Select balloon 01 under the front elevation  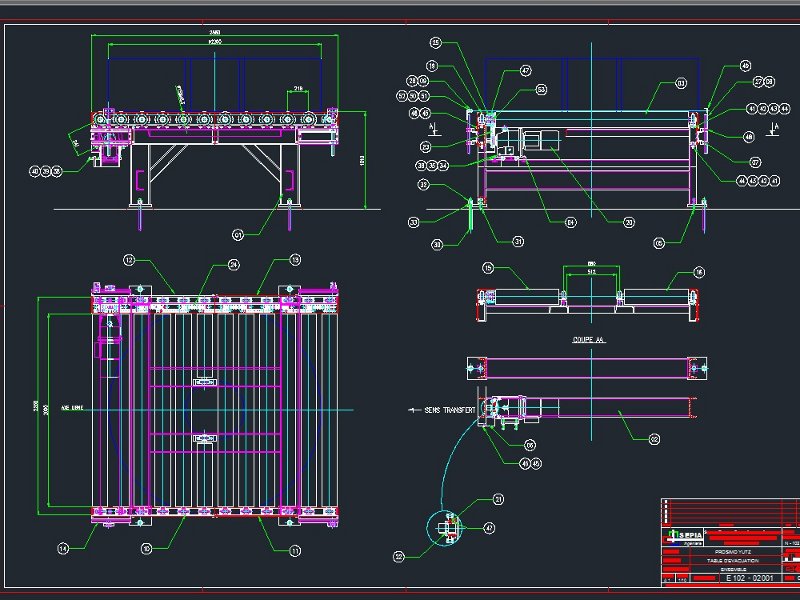tap(238, 235)
